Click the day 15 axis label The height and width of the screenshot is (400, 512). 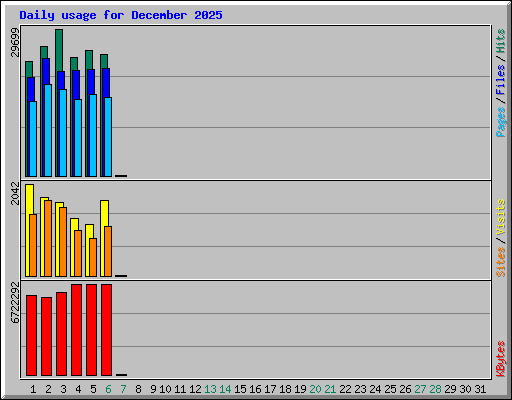coord(240,389)
